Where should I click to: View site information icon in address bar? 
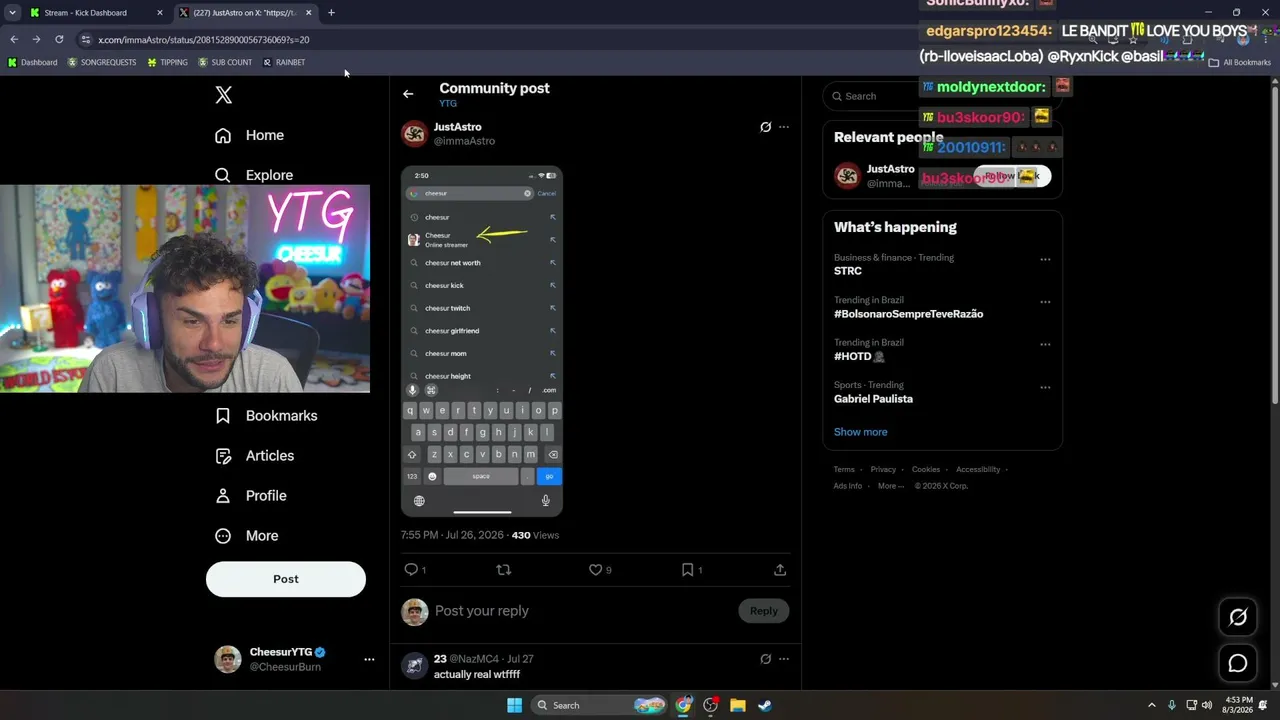click(x=86, y=40)
